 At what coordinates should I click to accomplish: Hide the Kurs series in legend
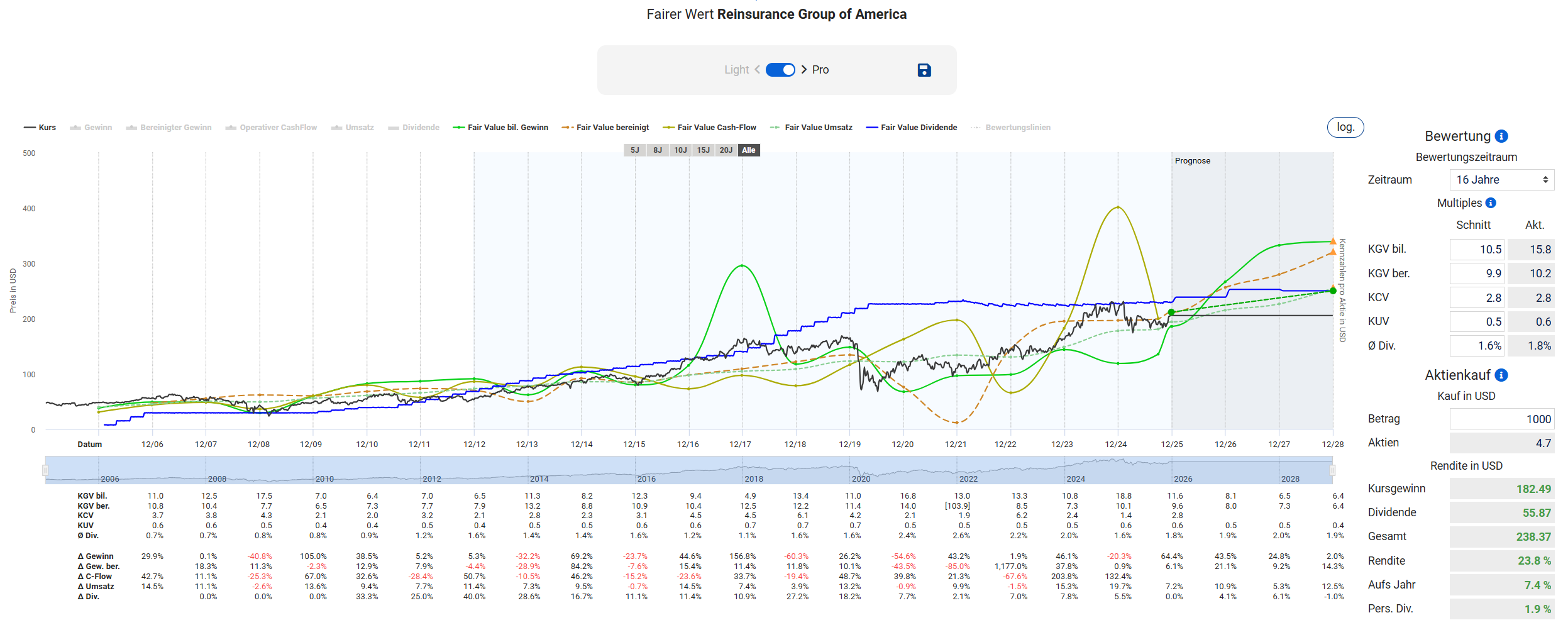pyautogui.click(x=40, y=128)
